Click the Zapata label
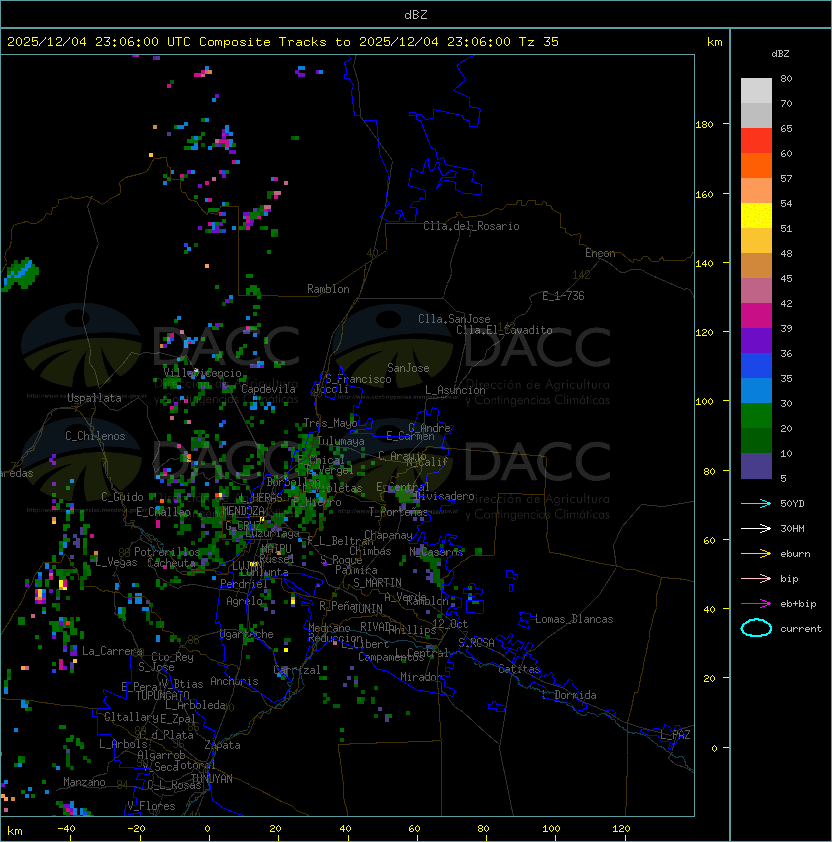832x842 pixels. coord(222,745)
